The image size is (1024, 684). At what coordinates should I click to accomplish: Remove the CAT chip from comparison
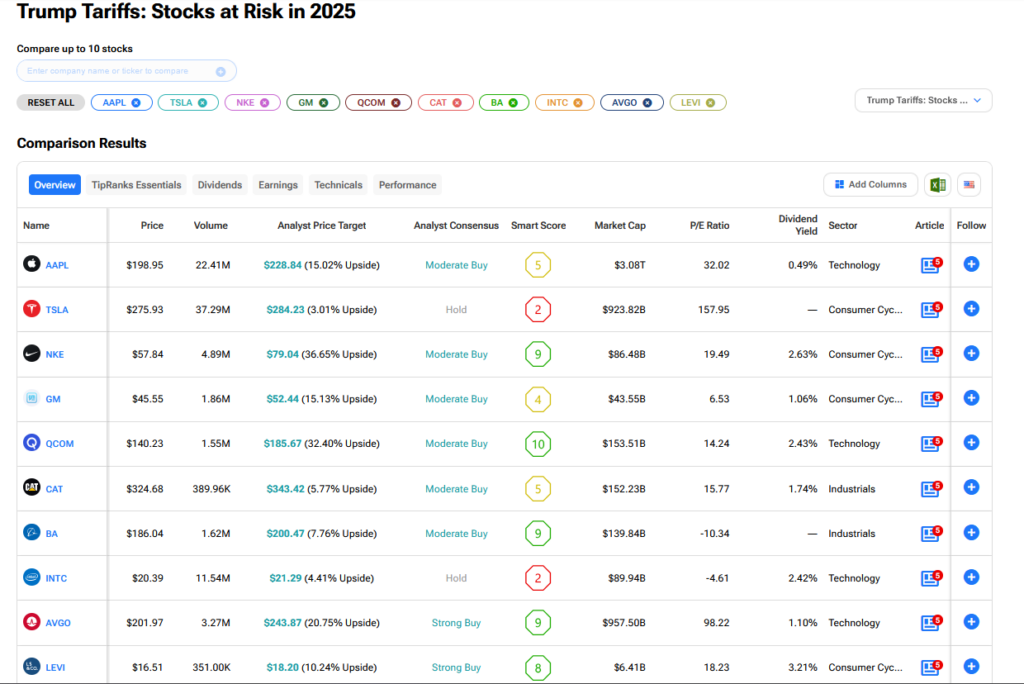click(457, 103)
